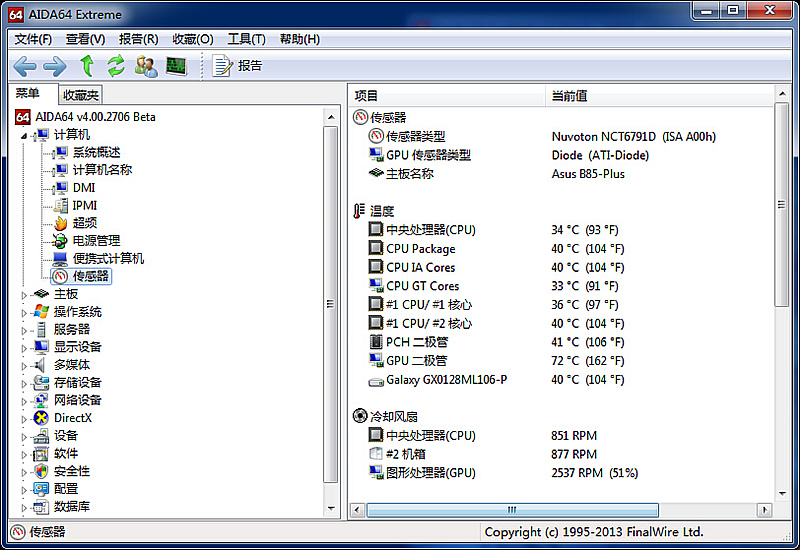
Task: Click the 操作系统 Windows flag icon
Action: [41, 312]
